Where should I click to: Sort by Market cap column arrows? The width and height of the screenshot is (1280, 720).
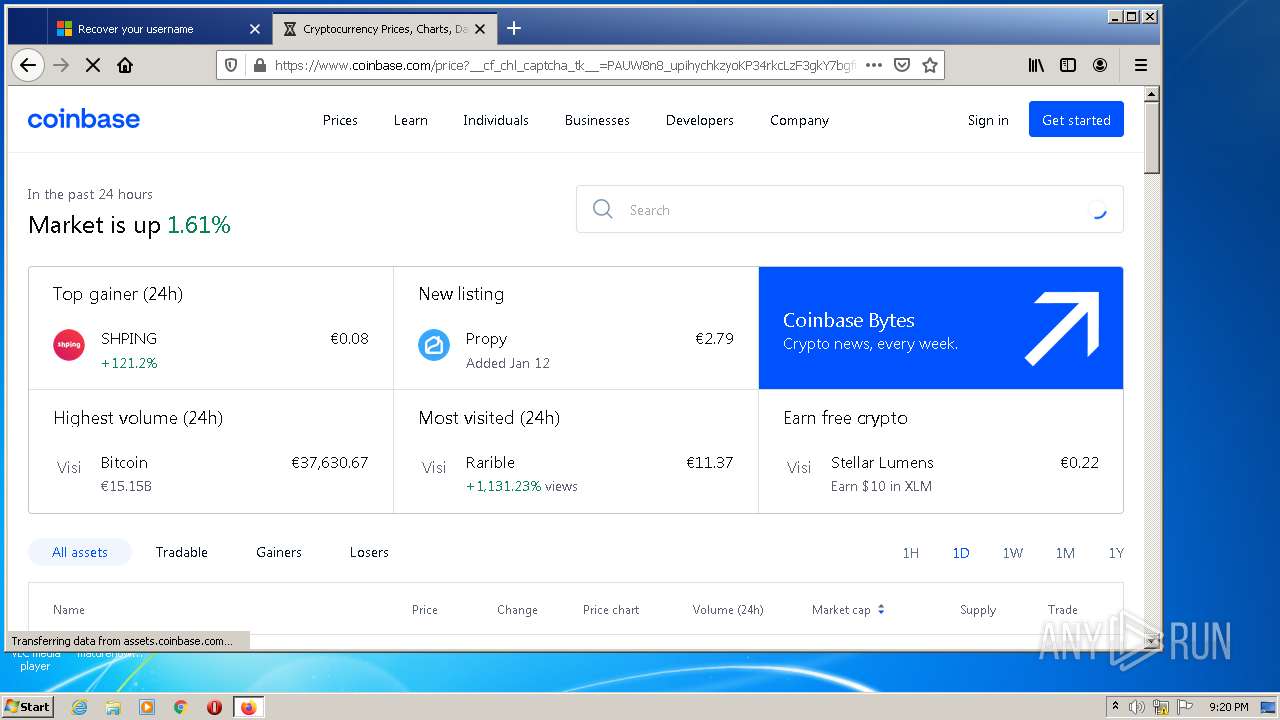881,609
